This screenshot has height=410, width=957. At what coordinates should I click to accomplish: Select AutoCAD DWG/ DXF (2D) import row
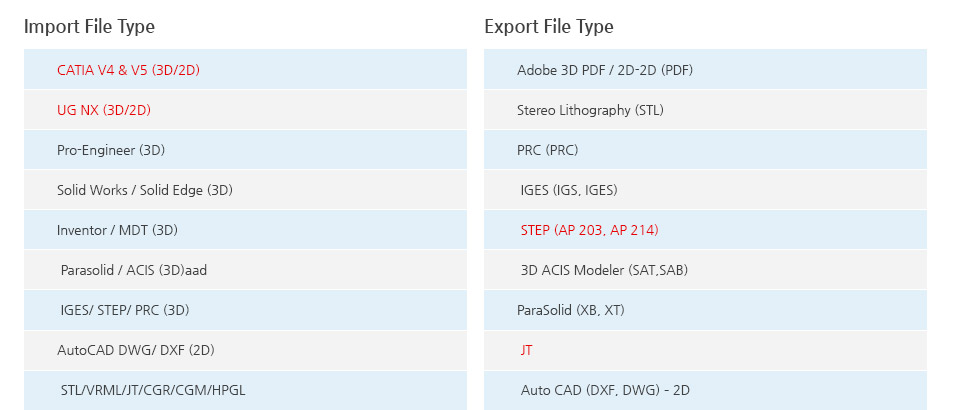coord(135,350)
